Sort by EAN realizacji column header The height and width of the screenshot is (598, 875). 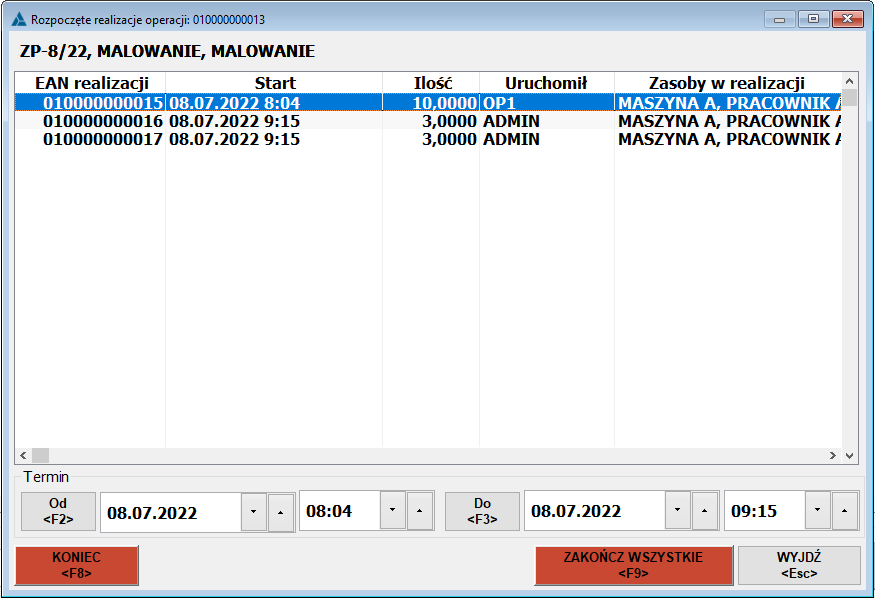(x=90, y=83)
